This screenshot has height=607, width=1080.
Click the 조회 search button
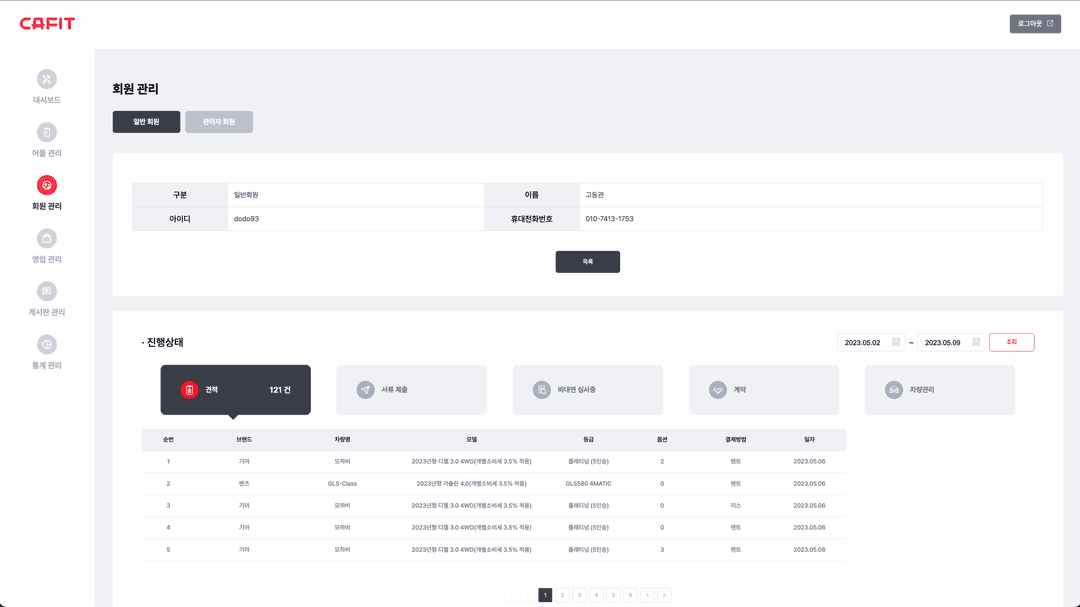click(x=1011, y=341)
